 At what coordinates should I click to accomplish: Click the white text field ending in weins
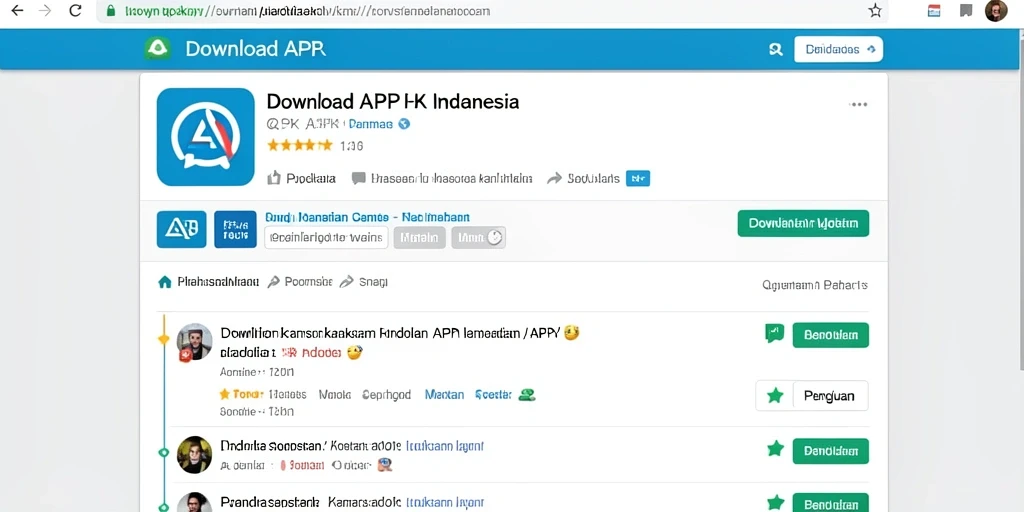point(326,238)
